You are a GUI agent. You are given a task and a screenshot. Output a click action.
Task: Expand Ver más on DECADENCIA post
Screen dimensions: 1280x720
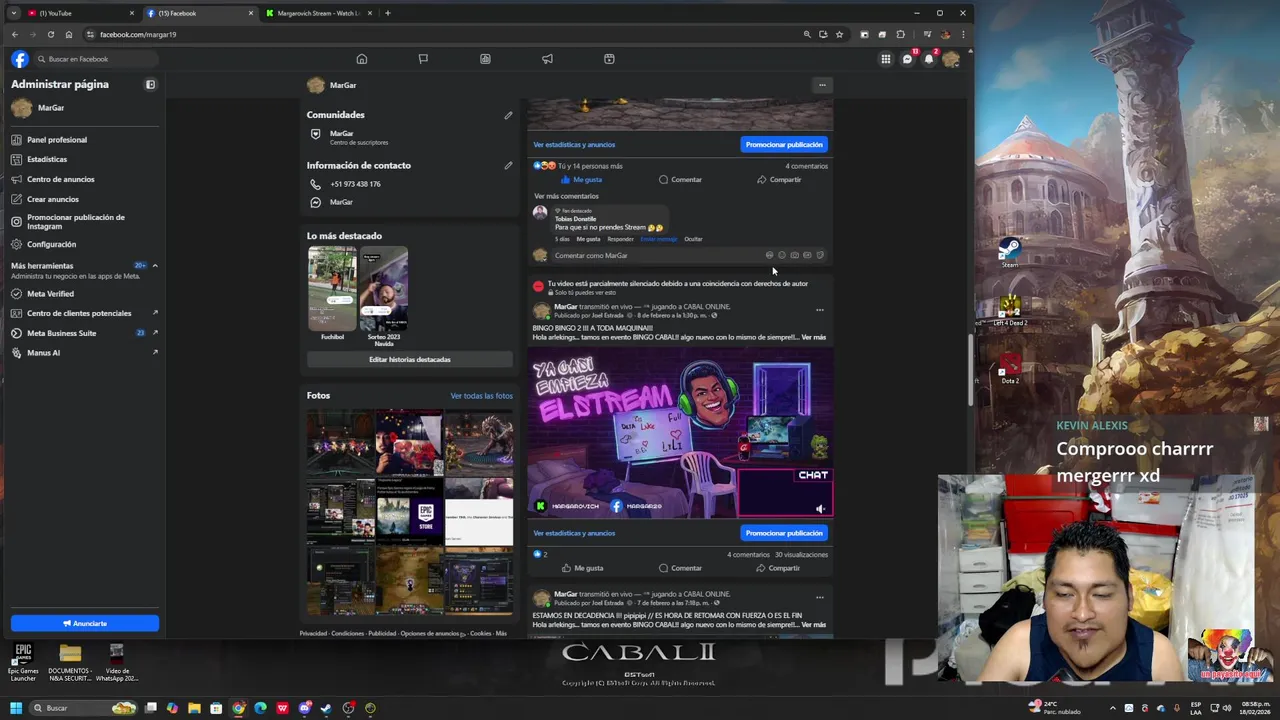tap(814, 625)
